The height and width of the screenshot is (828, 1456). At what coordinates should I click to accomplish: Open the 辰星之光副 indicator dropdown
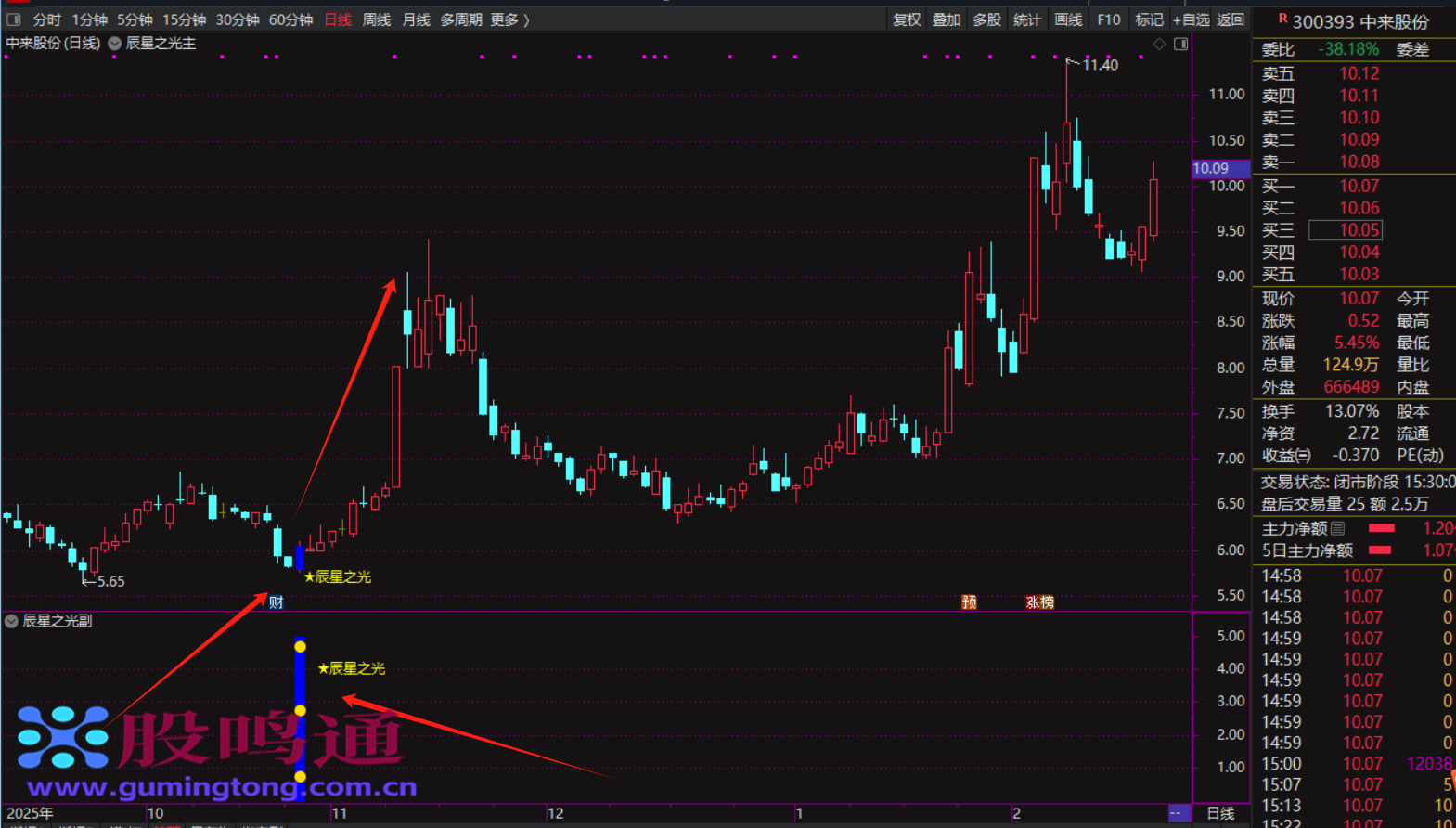point(12,621)
